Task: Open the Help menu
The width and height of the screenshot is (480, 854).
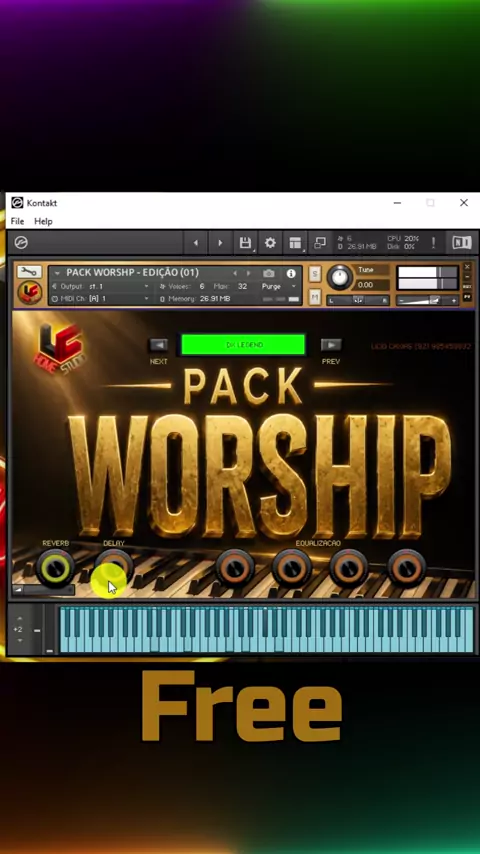Action: pos(43,221)
